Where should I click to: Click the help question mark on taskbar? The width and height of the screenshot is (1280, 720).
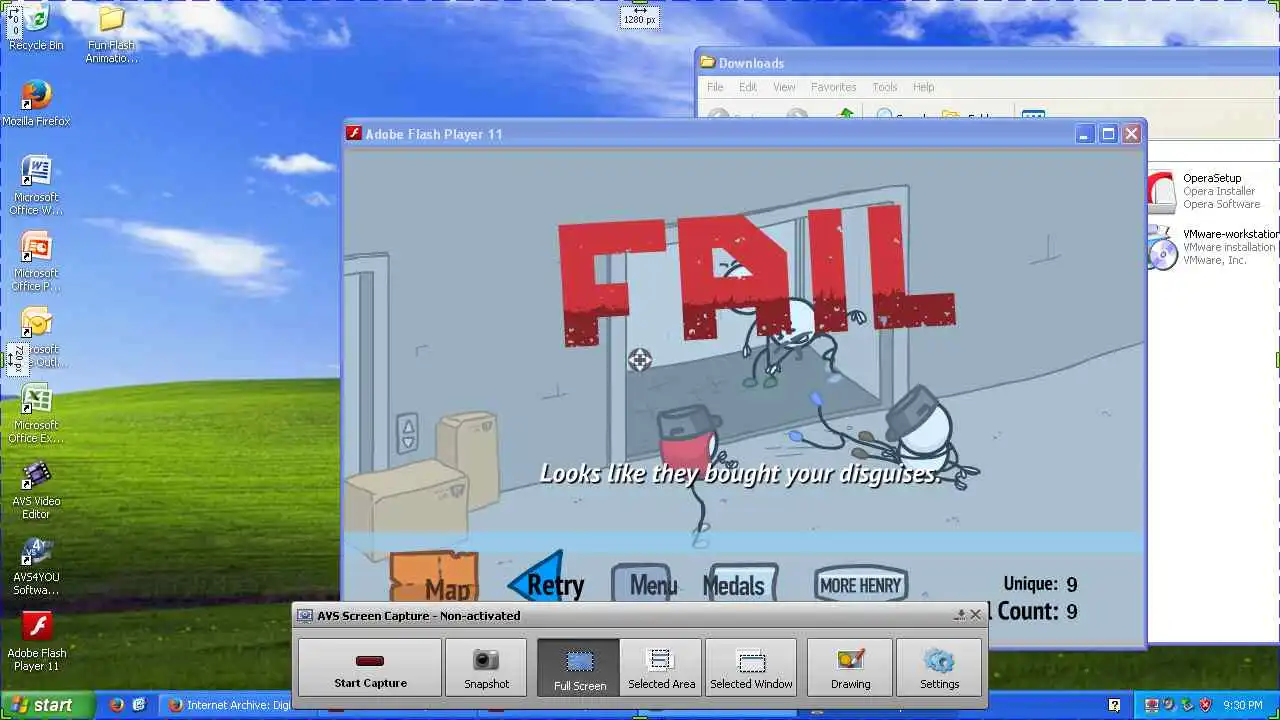[1114, 705]
